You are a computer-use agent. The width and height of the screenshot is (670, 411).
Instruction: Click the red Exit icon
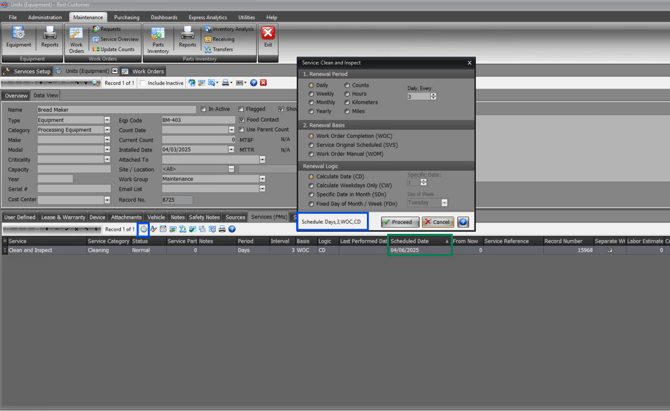tap(267, 37)
